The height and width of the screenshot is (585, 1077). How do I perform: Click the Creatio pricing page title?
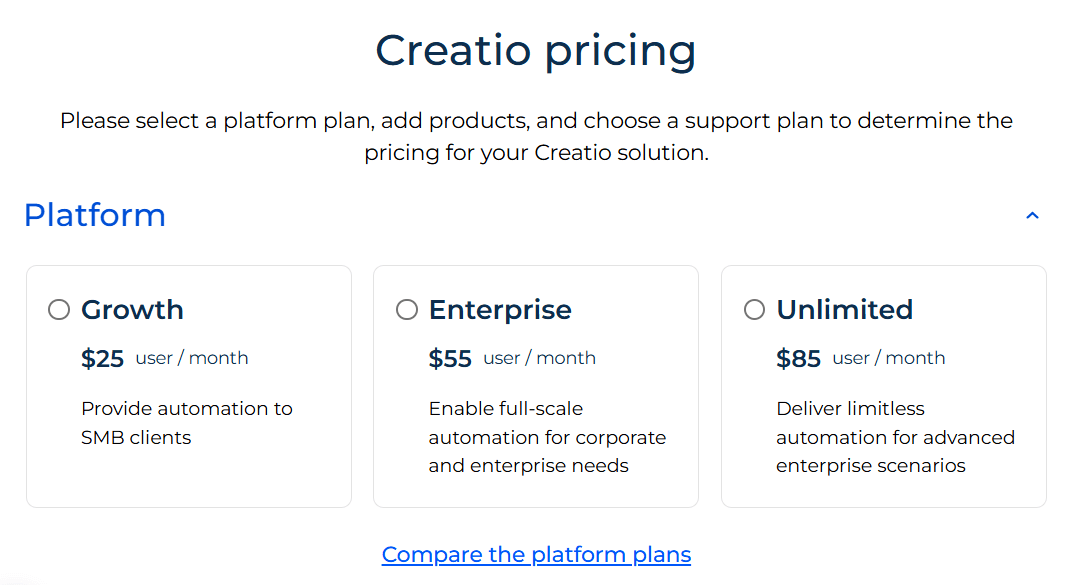(536, 50)
